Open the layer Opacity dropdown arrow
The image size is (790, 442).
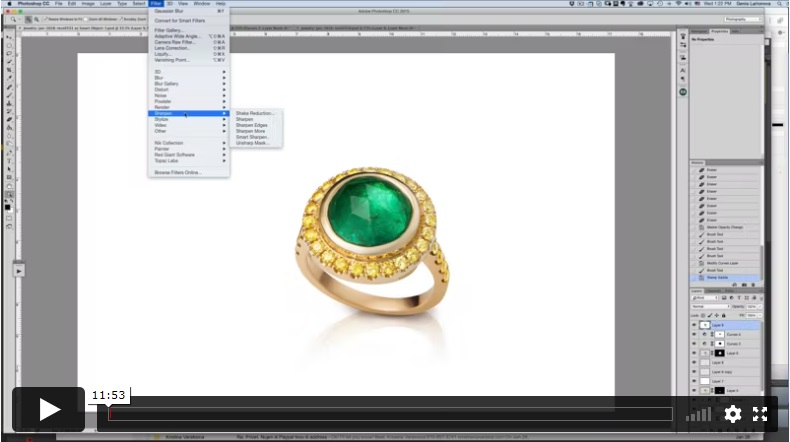[x=760, y=306]
